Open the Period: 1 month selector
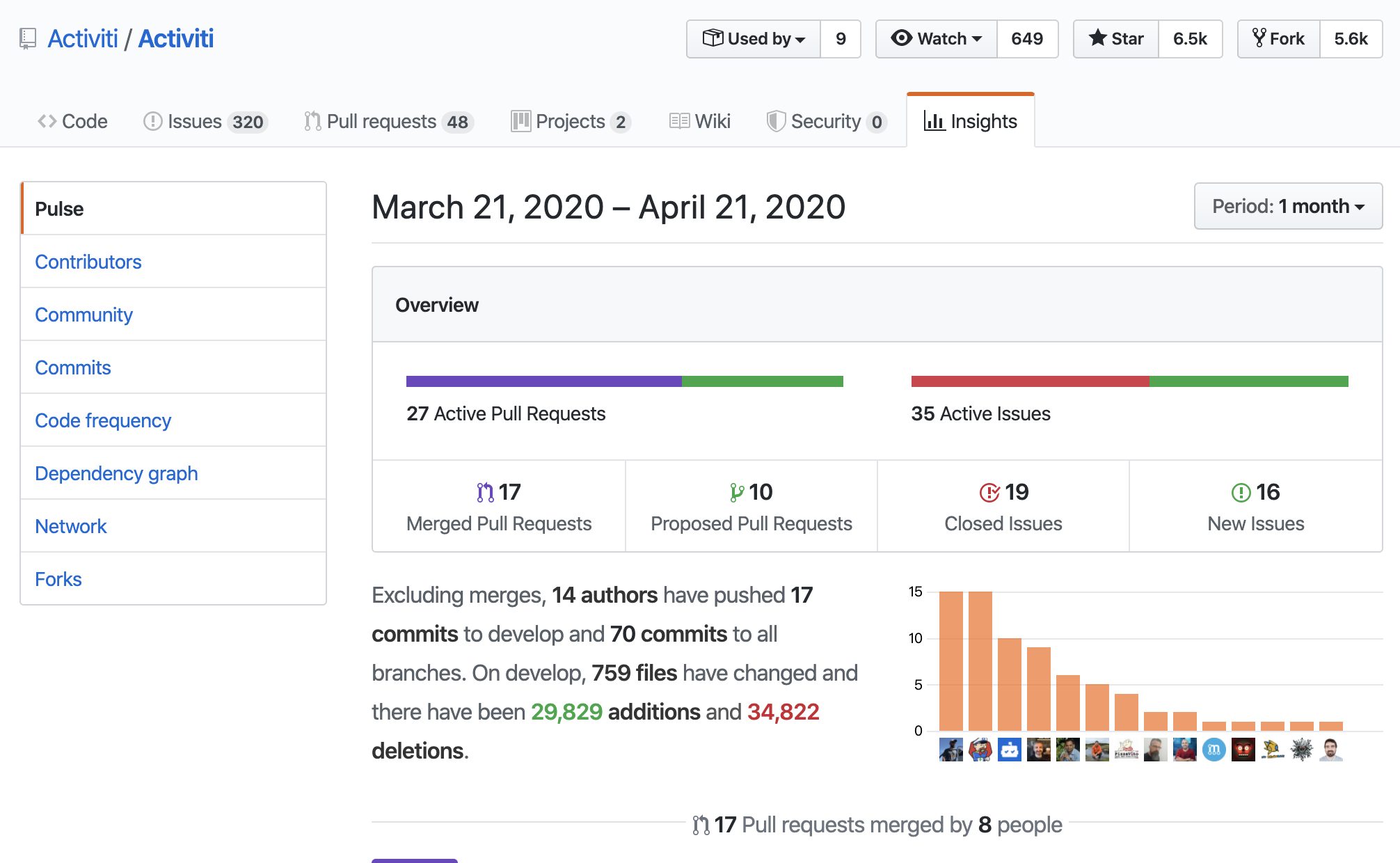Viewport: 1400px width, 863px height. pos(1288,206)
